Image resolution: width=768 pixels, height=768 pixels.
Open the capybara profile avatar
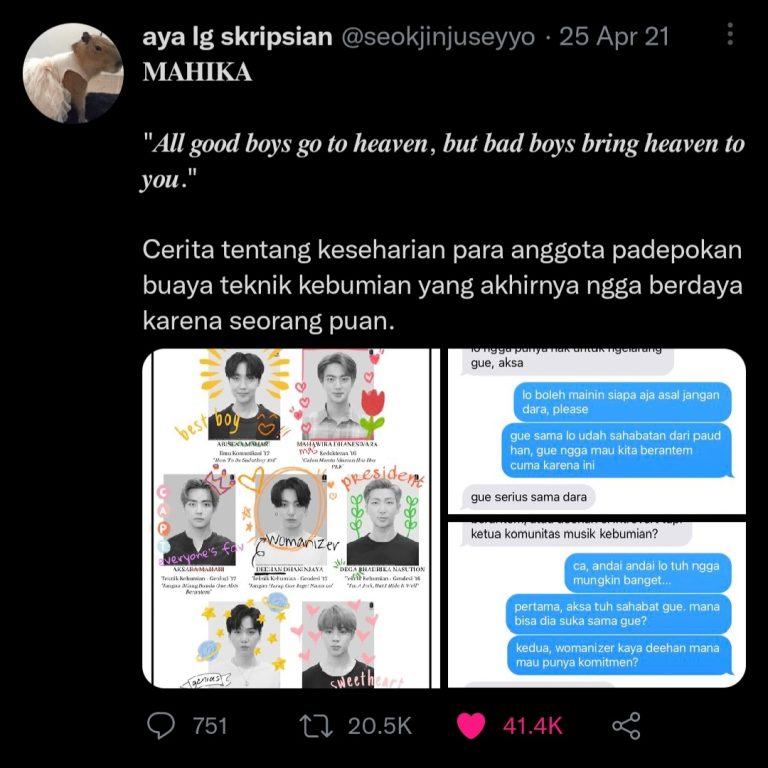[x=73, y=73]
